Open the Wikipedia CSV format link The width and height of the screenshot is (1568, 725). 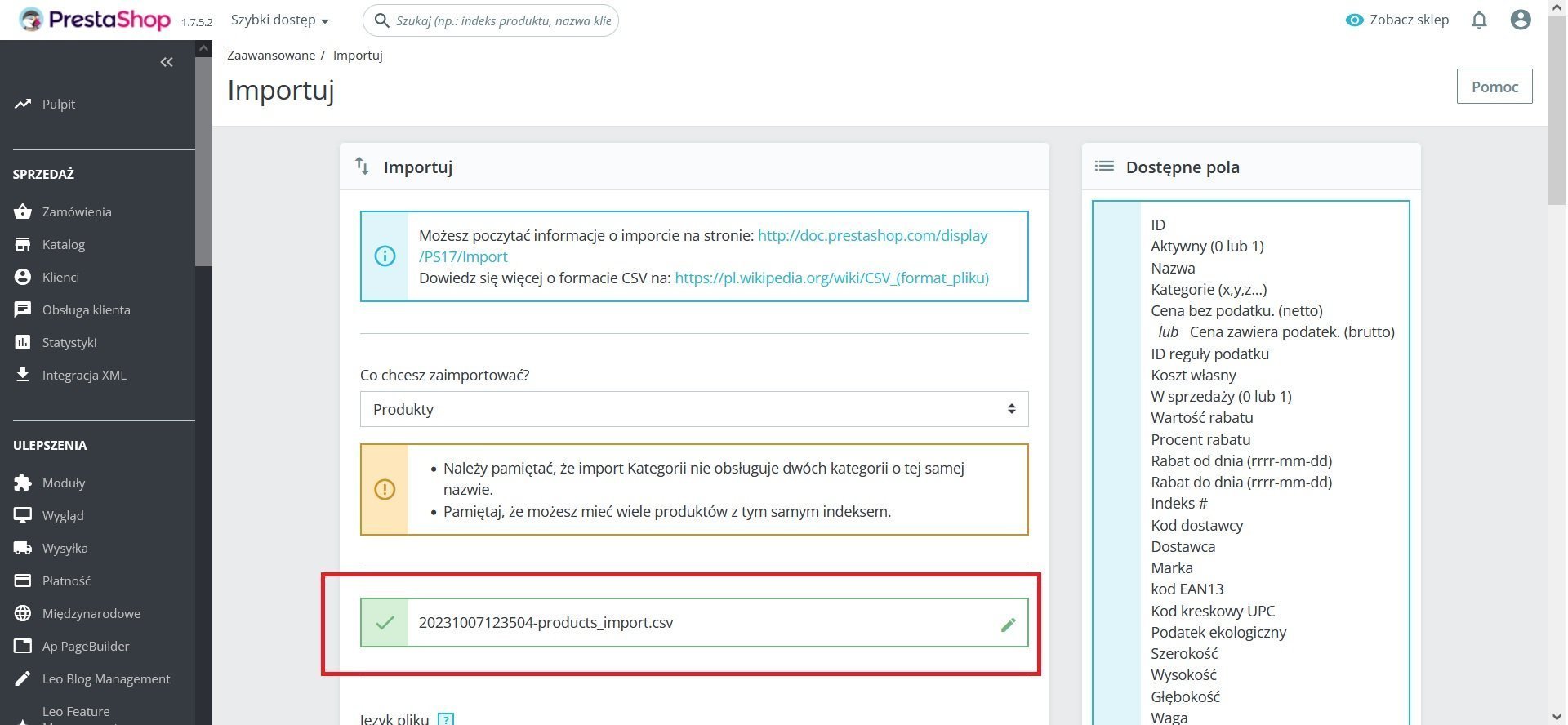(831, 278)
